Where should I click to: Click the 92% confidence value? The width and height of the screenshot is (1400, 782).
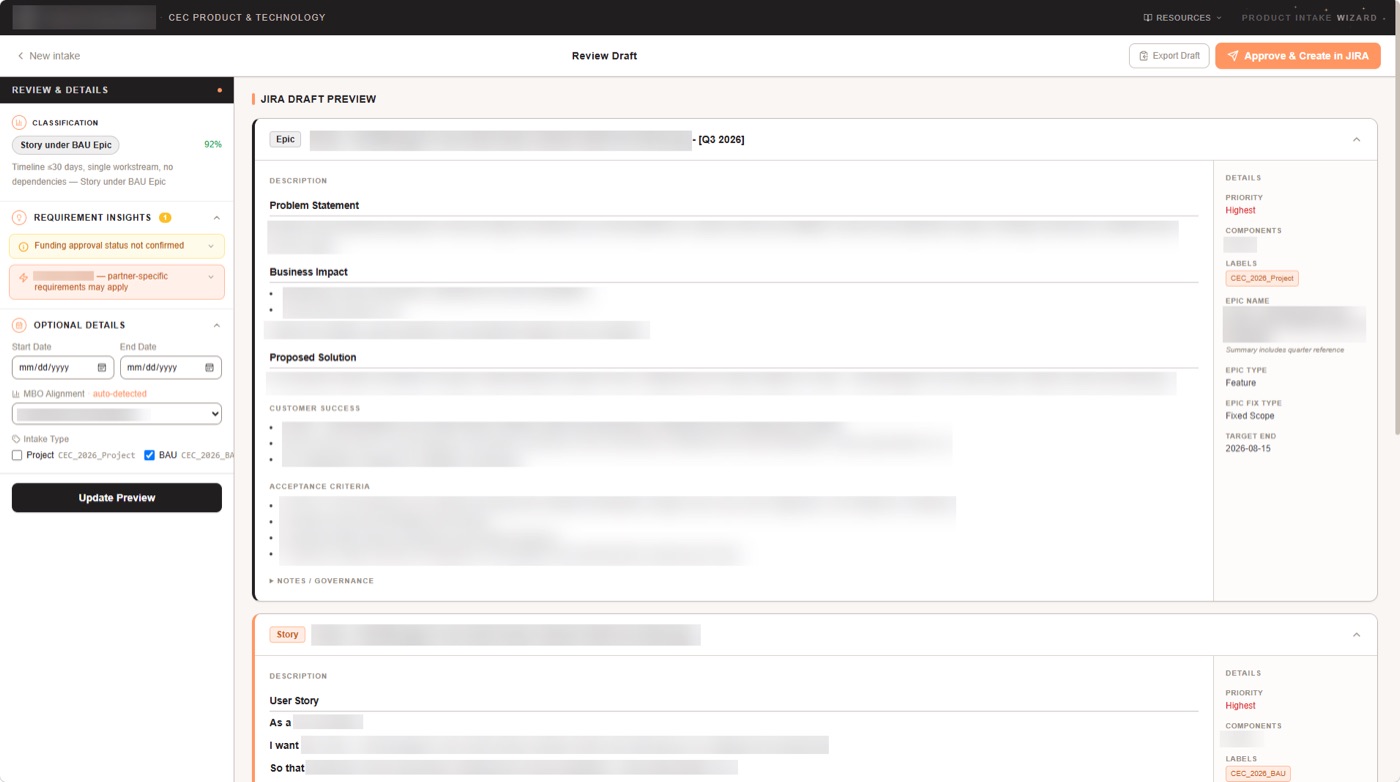pos(213,145)
